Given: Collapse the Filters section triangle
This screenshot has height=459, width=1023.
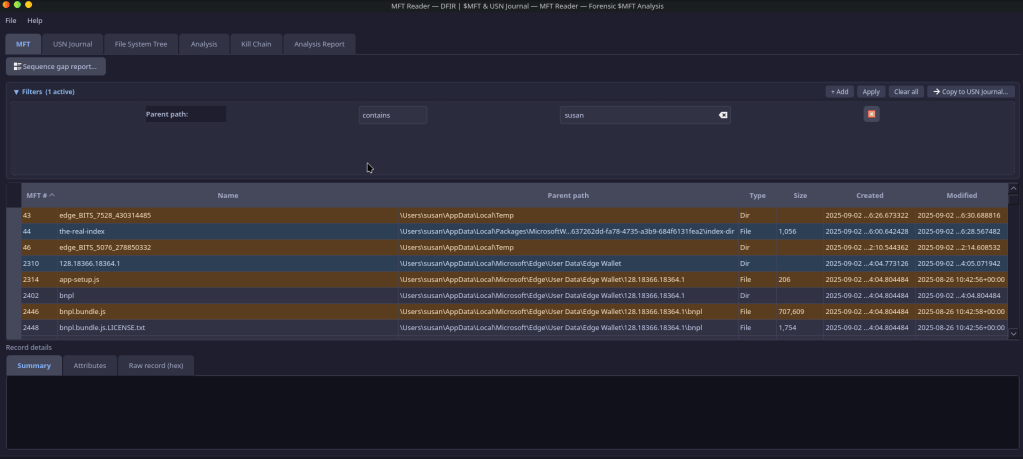Looking at the screenshot, I should (16, 92).
